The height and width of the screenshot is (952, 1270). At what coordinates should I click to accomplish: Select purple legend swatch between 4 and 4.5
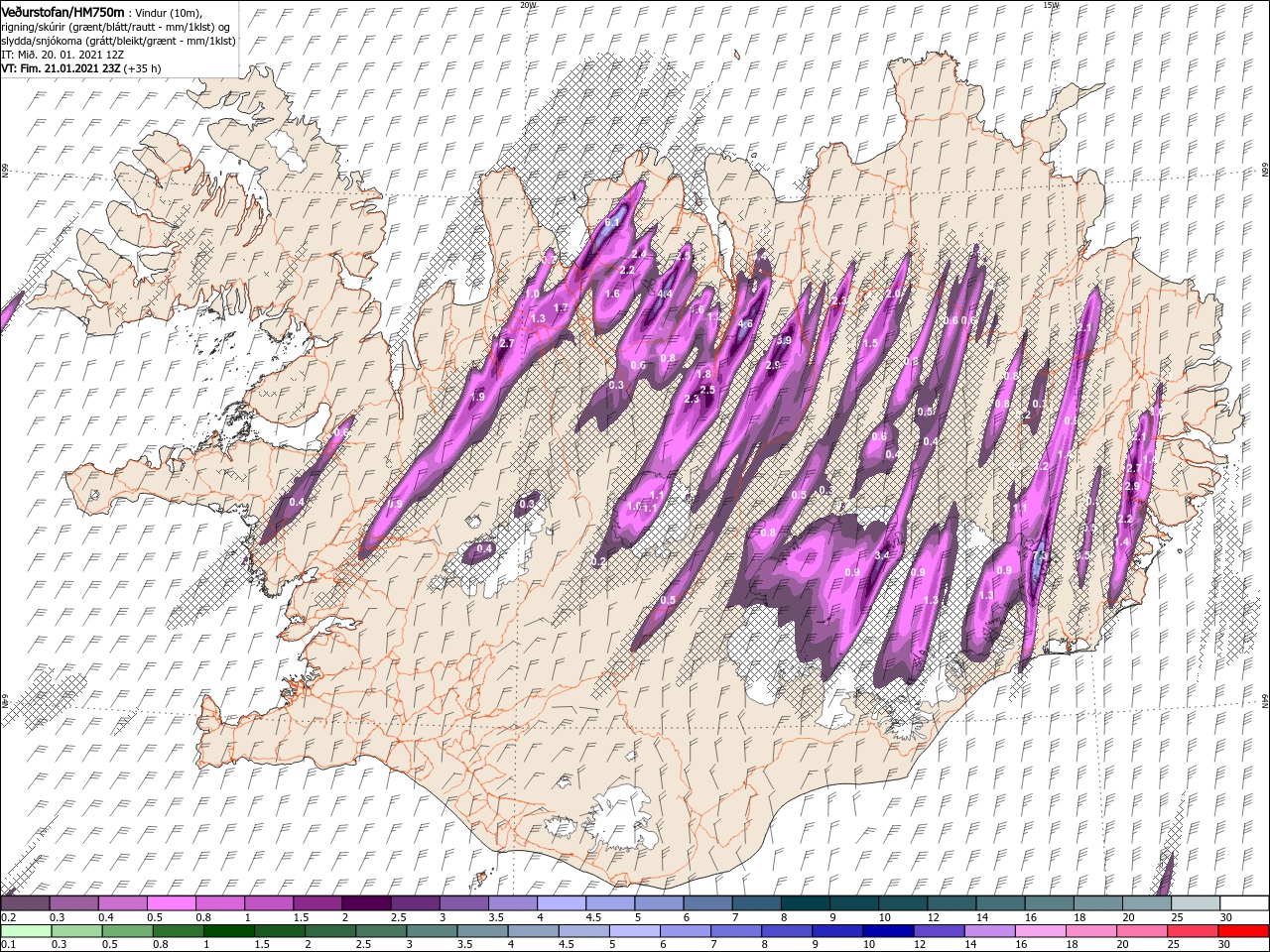[x=562, y=902]
